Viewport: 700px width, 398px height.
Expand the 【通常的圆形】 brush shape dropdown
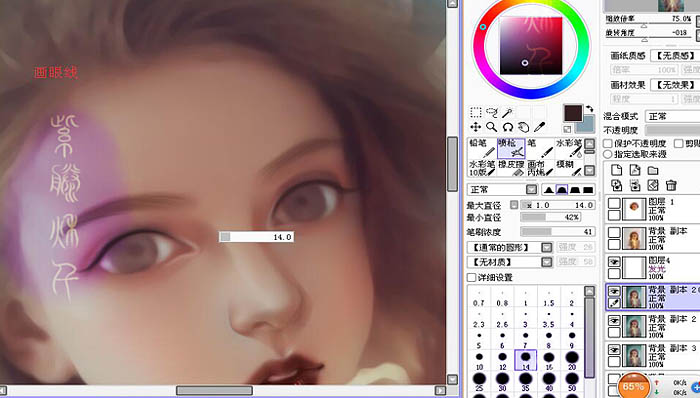point(510,247)
